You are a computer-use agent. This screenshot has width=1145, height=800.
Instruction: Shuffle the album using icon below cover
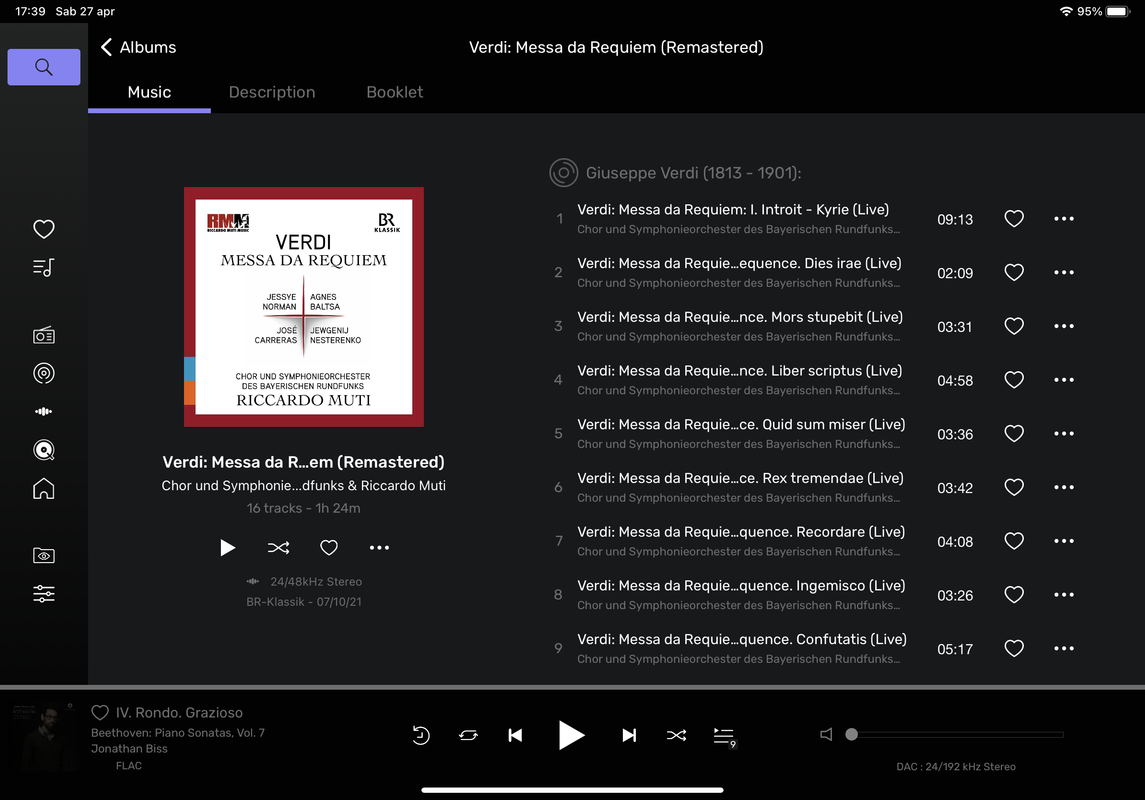coord(278,547)
